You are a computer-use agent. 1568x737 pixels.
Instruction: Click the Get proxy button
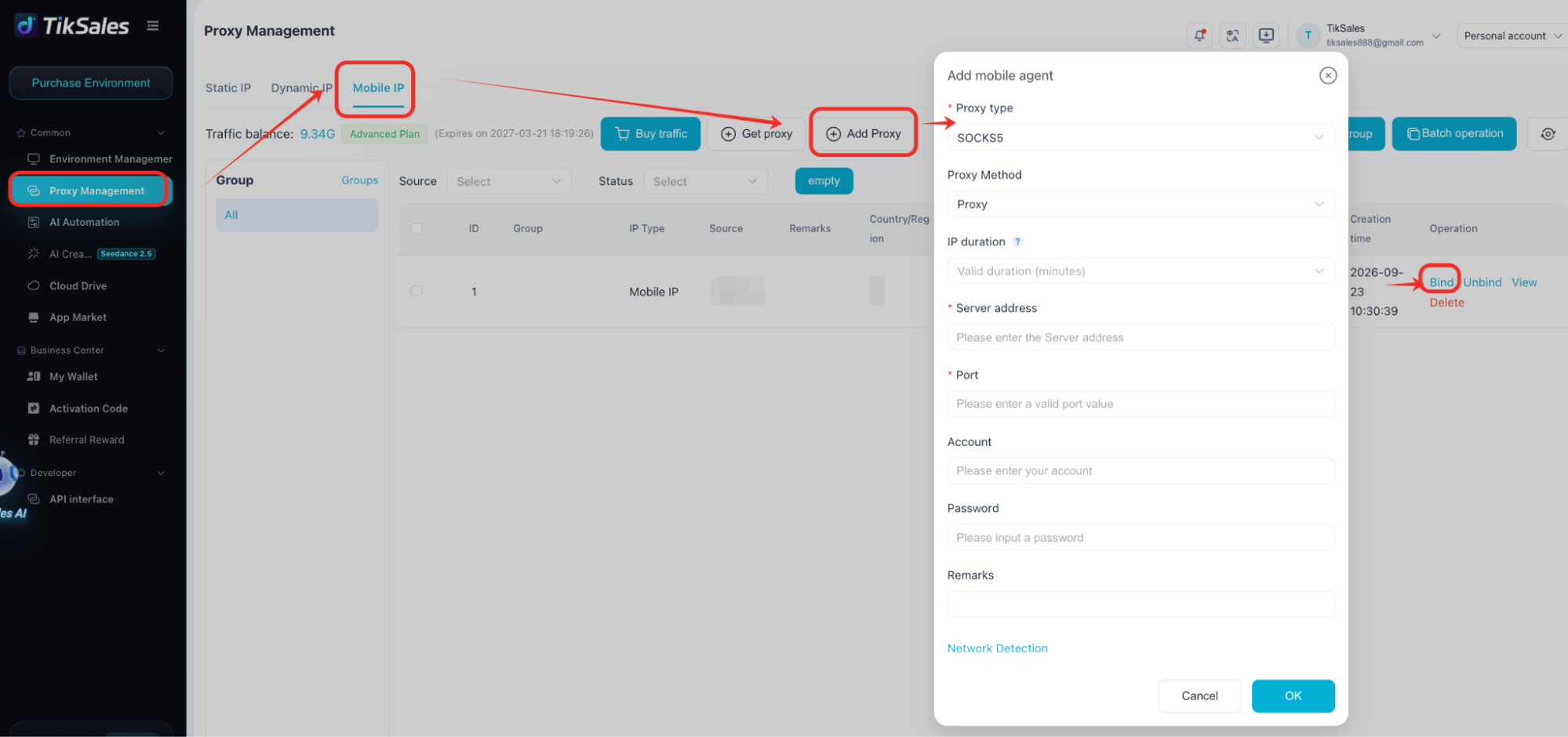(756, 134)
